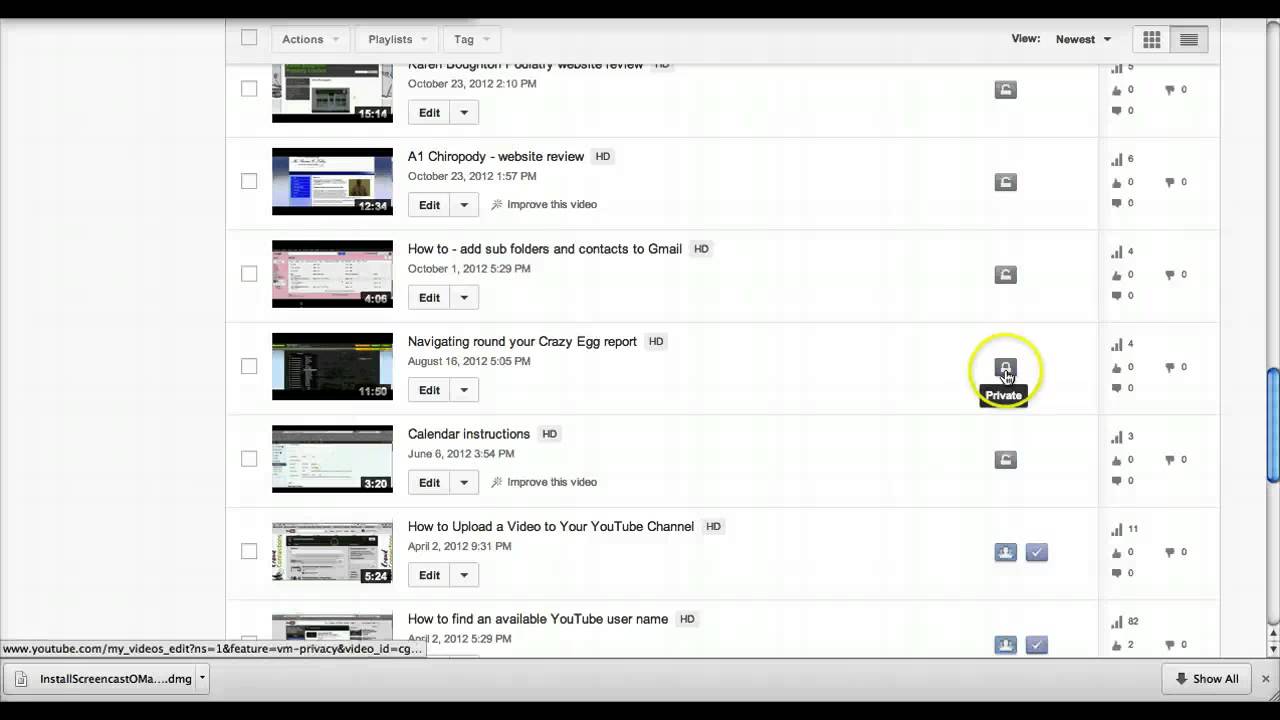Expand Edit arrow for Calendar instructions
This screenshot has height=720, width=1280.
tap(464, 483)
